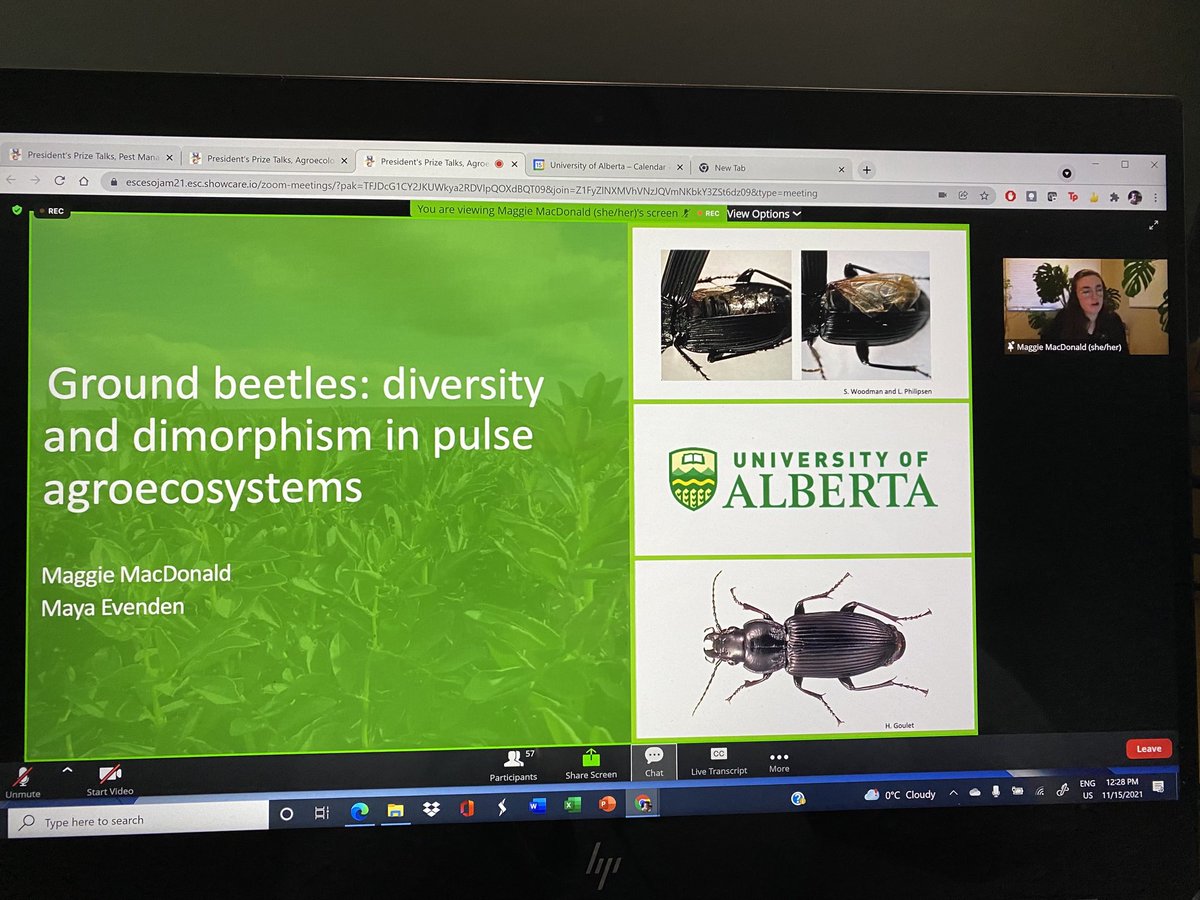
Task: Click the green shield encryption icon
Action: coord(17,209)
